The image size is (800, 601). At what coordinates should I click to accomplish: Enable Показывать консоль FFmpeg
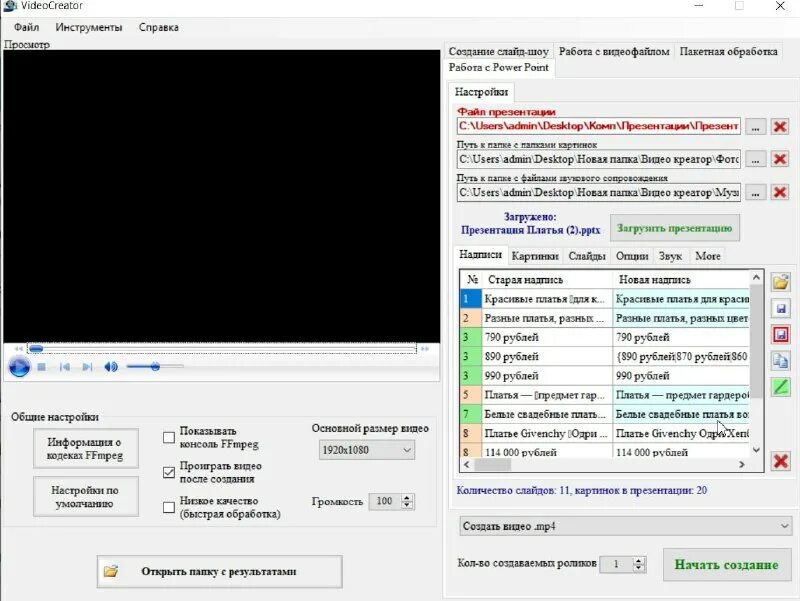click(168, 437)
